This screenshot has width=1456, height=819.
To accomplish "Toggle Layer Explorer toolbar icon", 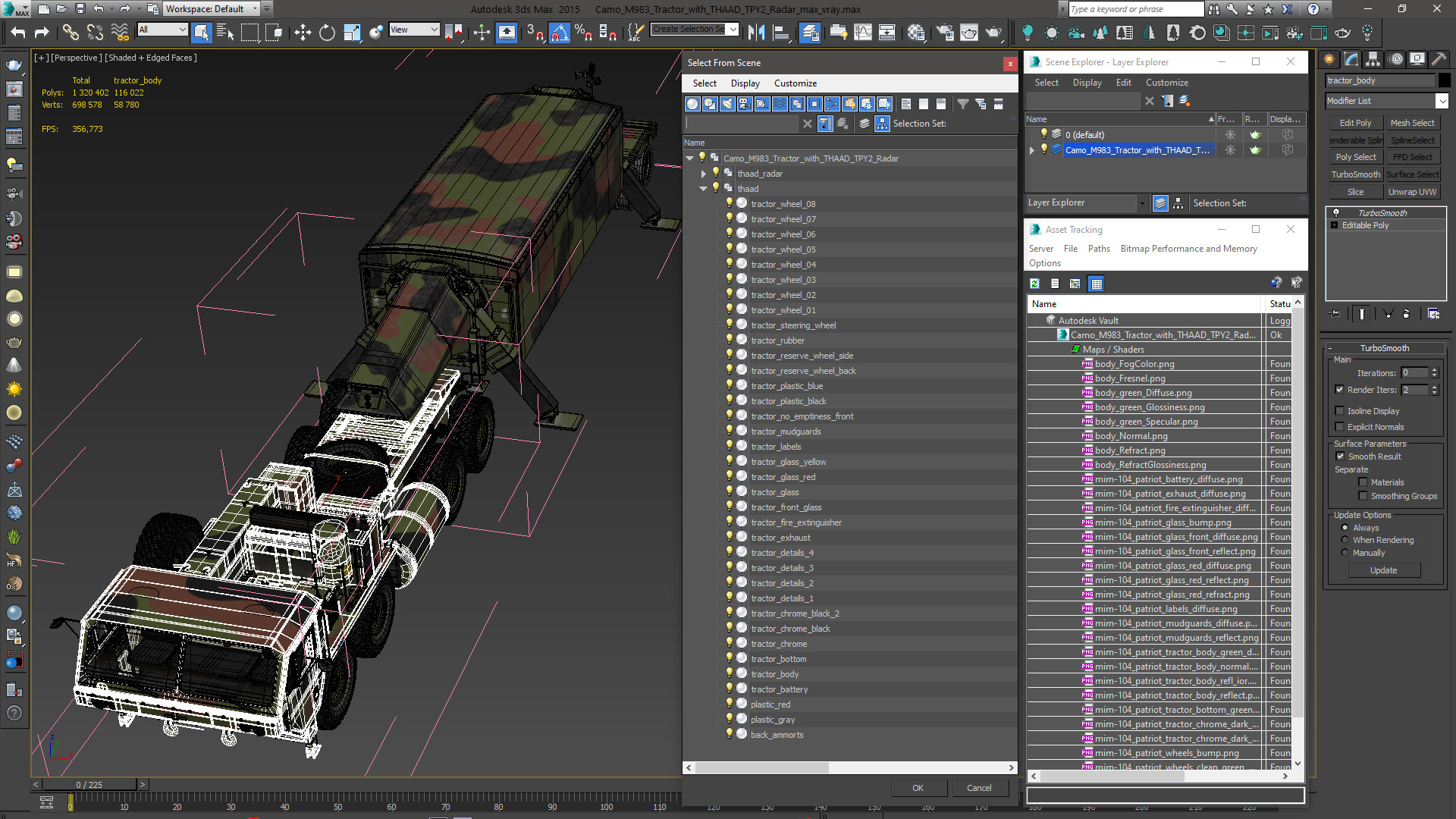I will pyautogui.click(x=810, y=32).
